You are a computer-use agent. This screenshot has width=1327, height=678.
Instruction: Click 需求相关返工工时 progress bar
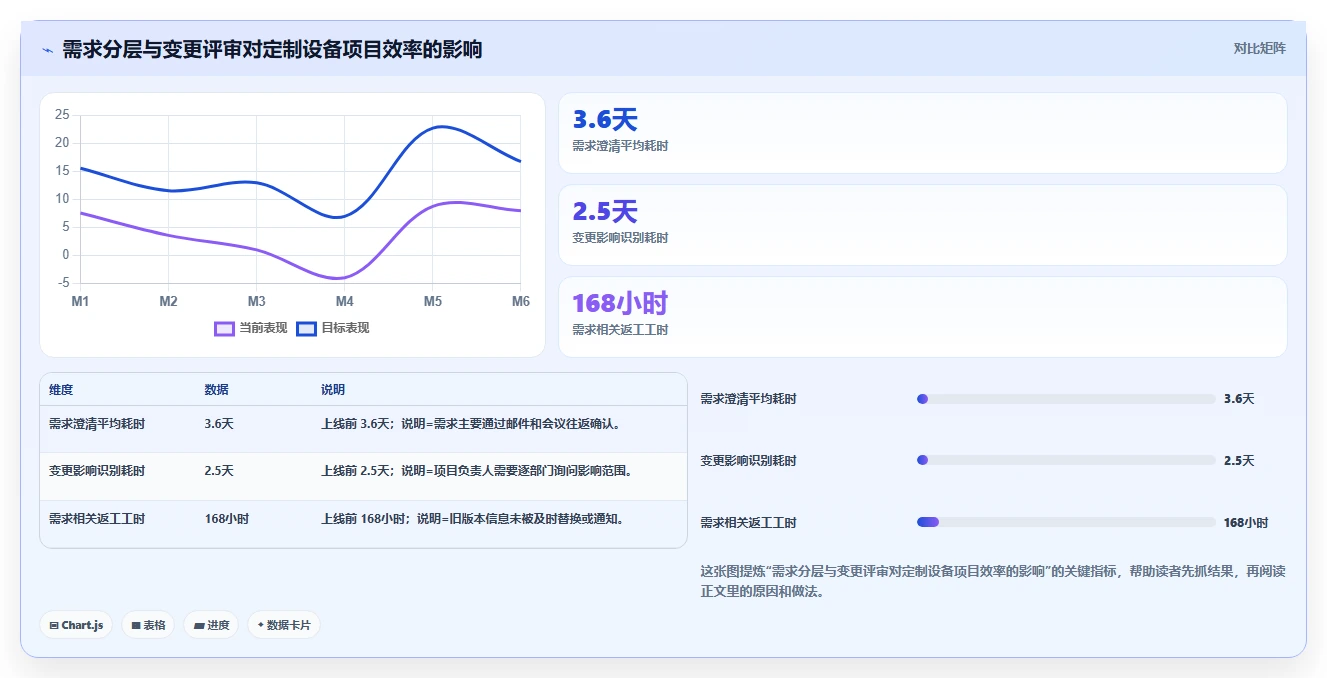pyautogui.click(x=1066, y=522)
